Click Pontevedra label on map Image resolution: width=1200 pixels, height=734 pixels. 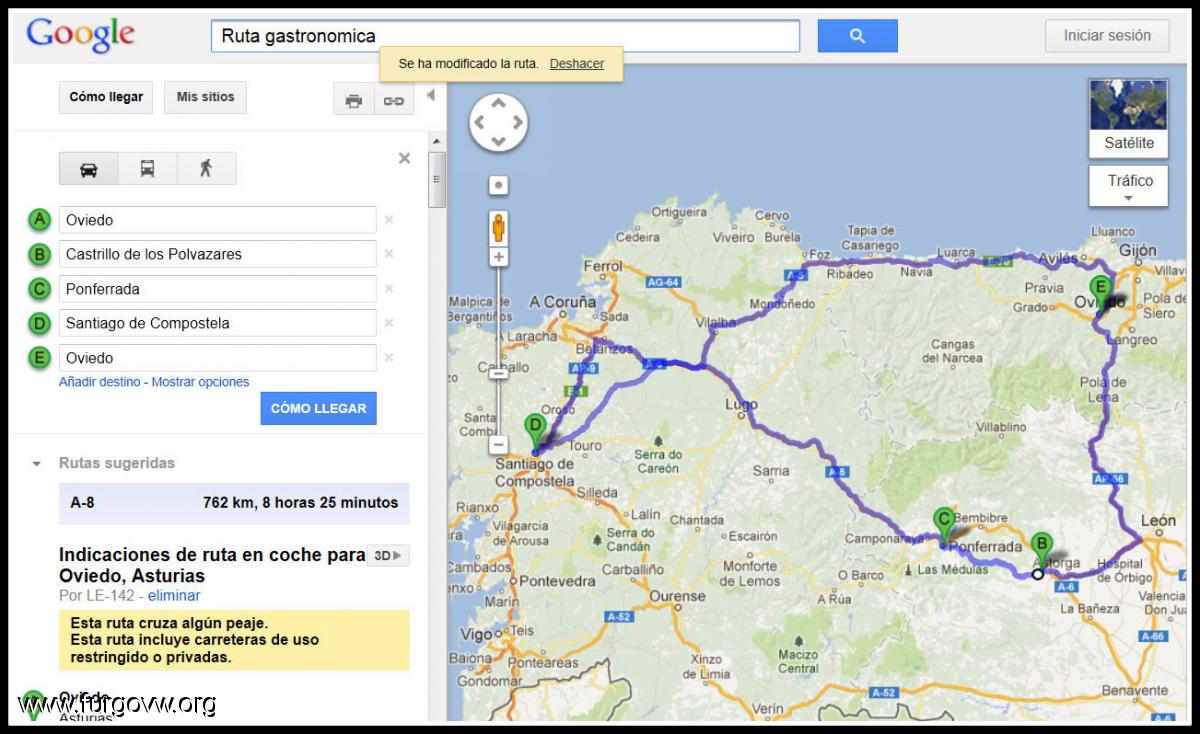click(558, 581)
